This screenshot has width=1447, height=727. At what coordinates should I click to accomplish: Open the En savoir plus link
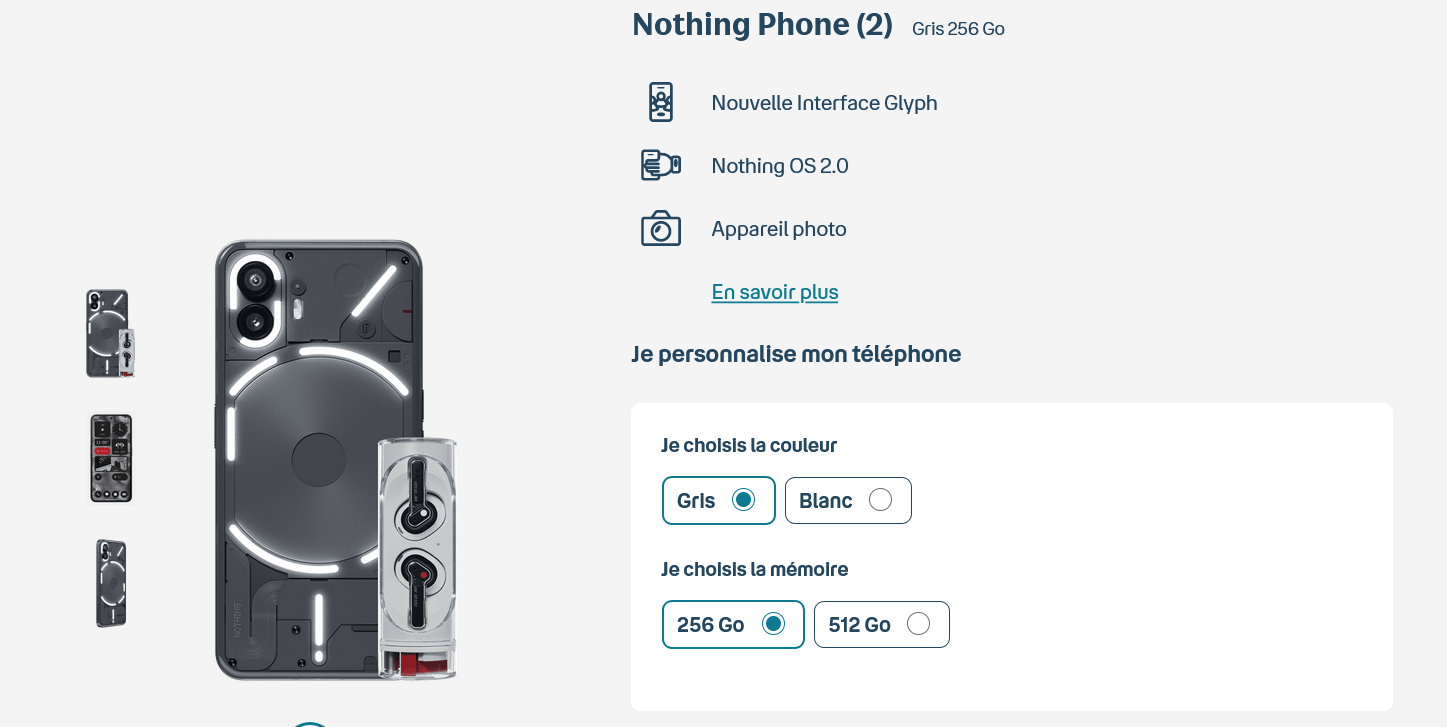tap(774, 292)
